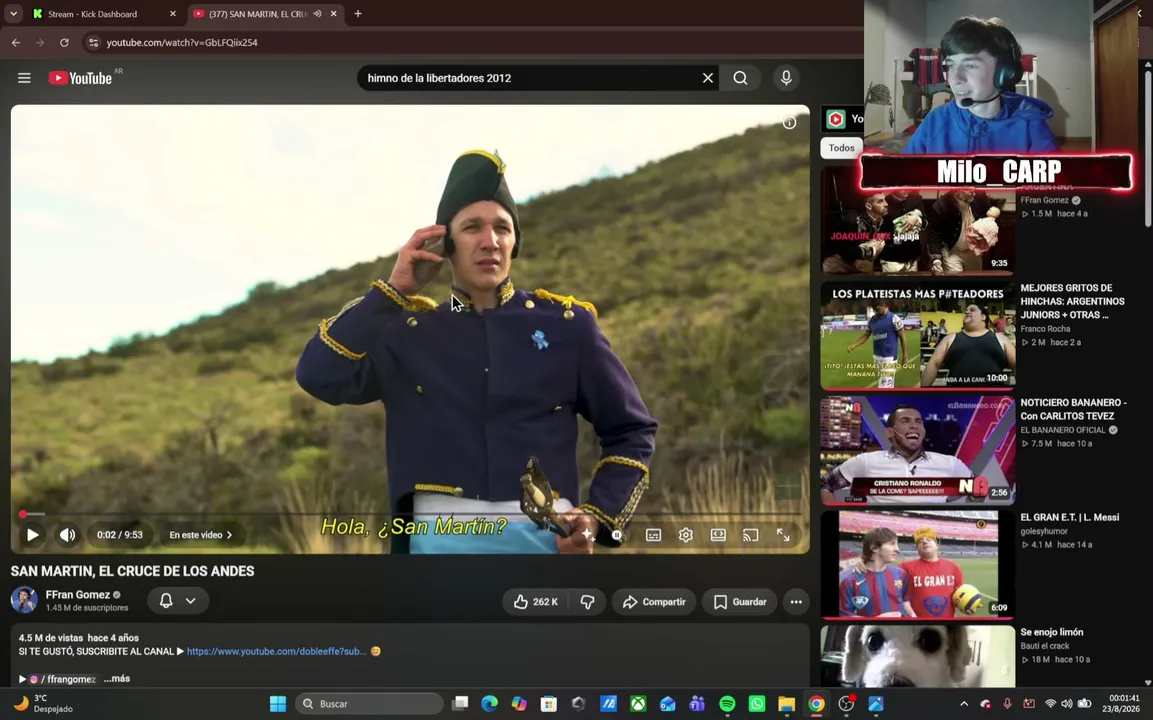This screenshot has width=1153, height=720.
Task: Open taskbar weather widget 3°C Despejado
Action: [x=43, y=704]
